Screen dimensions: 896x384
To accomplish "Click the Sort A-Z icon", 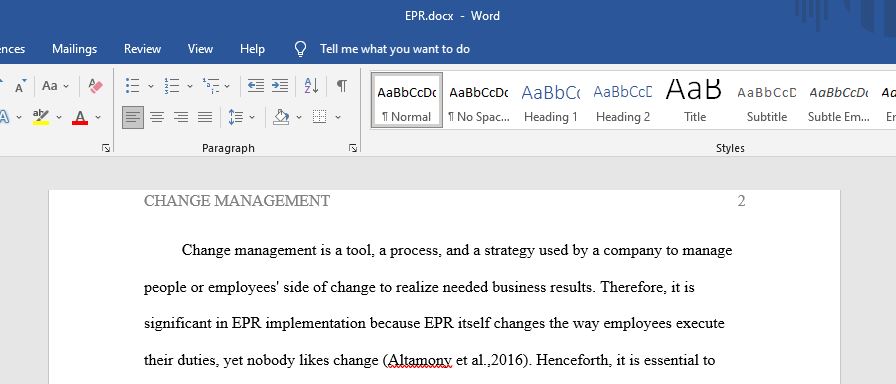I will tap(311, 86).
